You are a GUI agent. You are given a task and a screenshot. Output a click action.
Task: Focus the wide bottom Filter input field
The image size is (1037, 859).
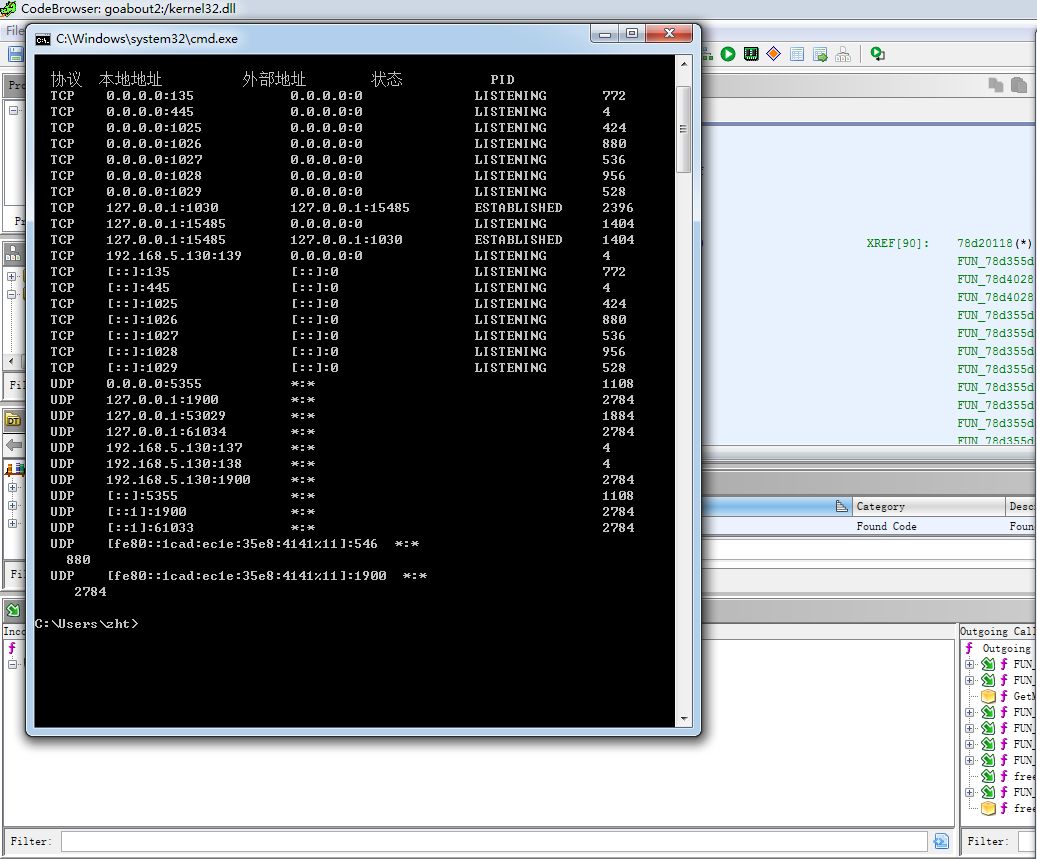pos(494,841)
